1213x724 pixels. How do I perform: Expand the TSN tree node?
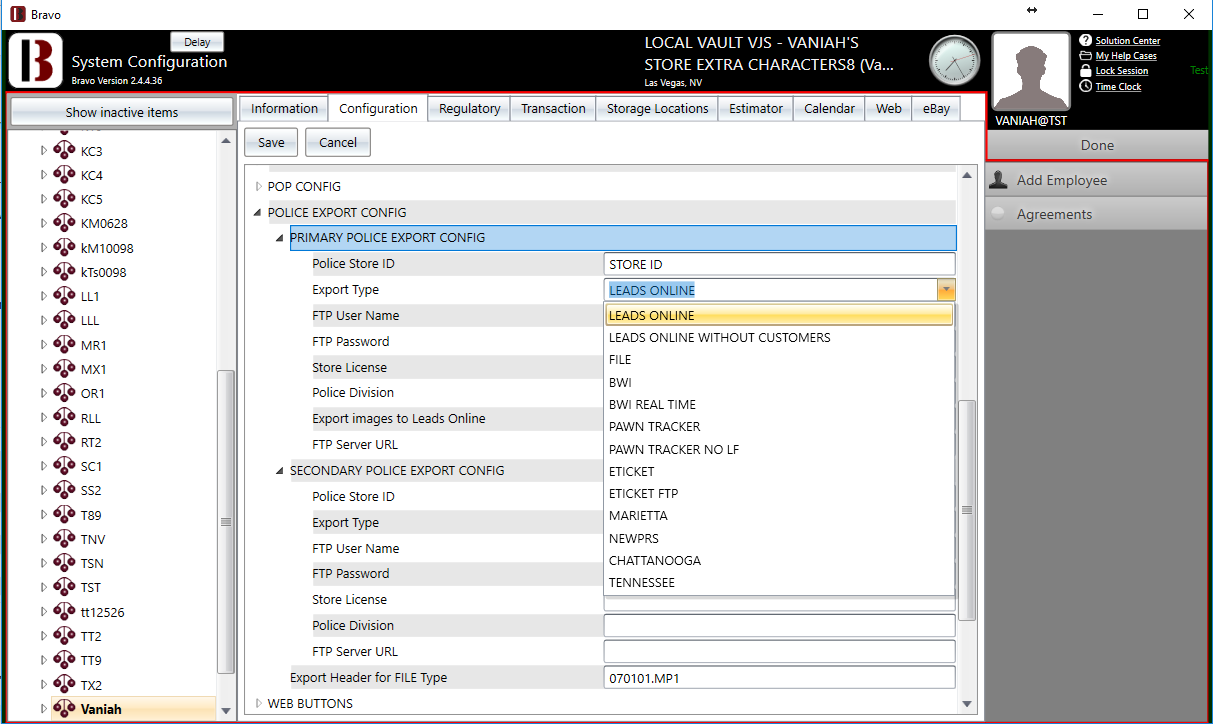pos(43,564)
